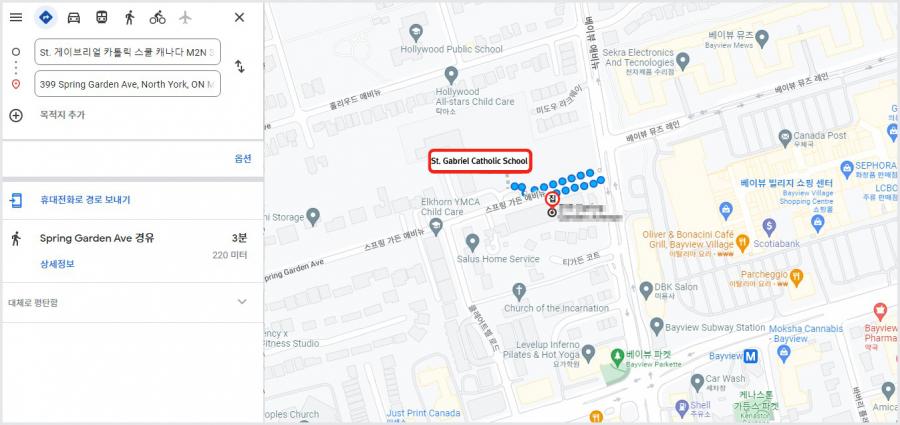The image size is (900, 425).
Task: Close the directions panel
Action: (x=239, y=17)
